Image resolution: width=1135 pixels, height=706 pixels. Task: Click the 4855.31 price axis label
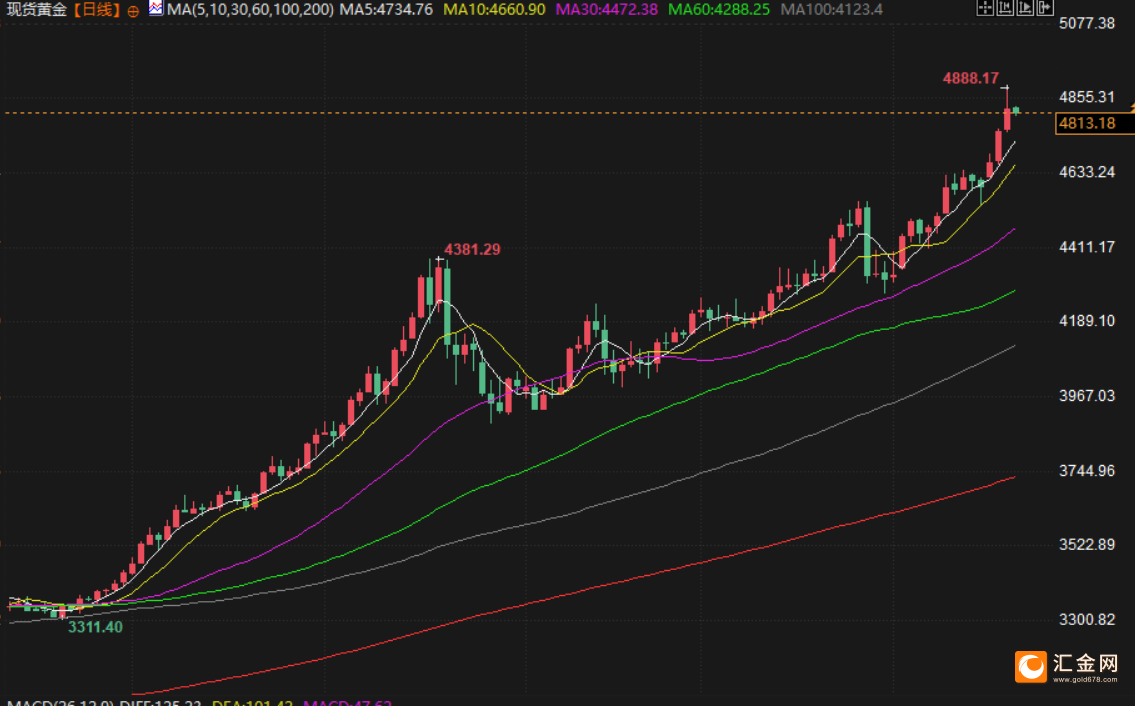[1087, 97]
